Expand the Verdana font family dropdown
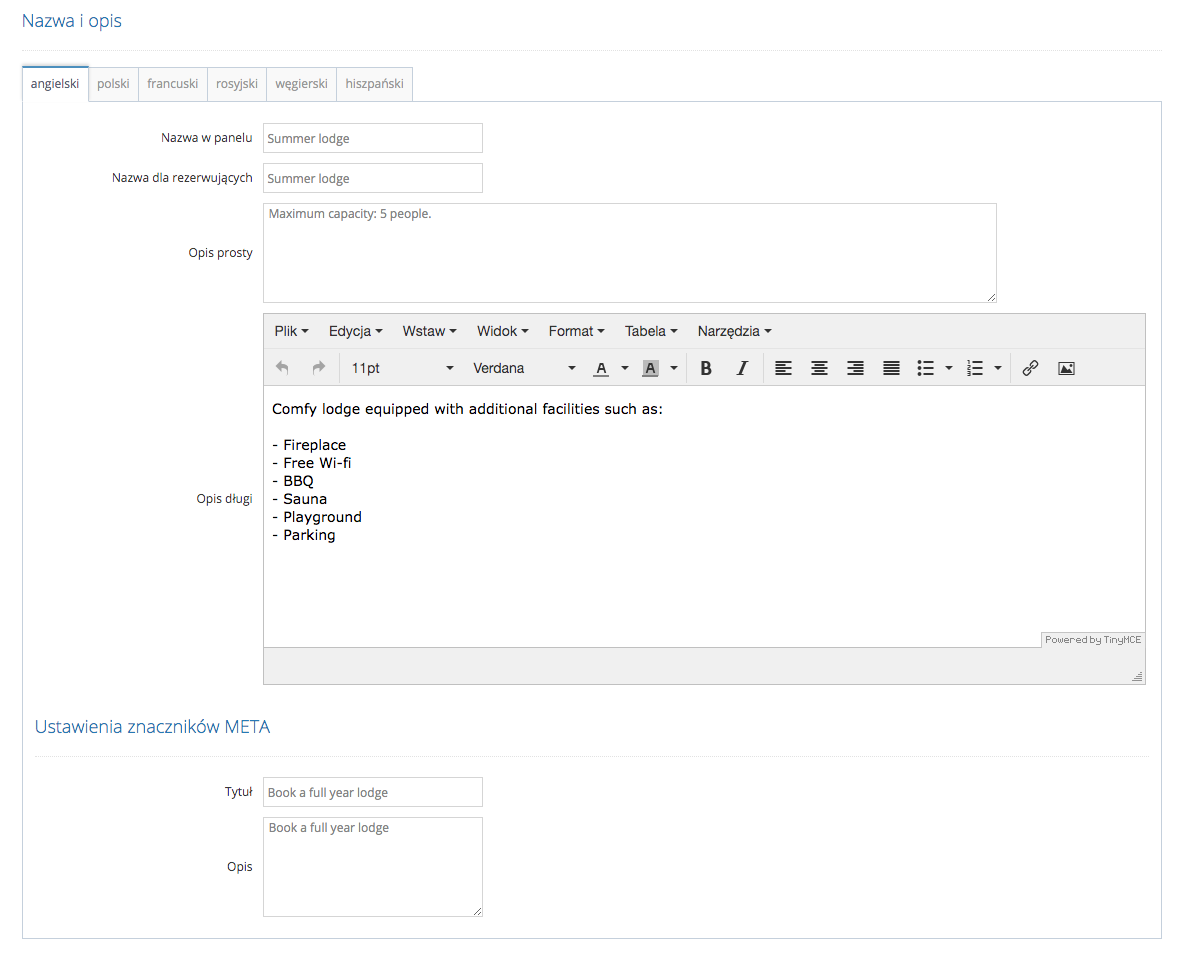1182x953 pixels. click(524, 368)
